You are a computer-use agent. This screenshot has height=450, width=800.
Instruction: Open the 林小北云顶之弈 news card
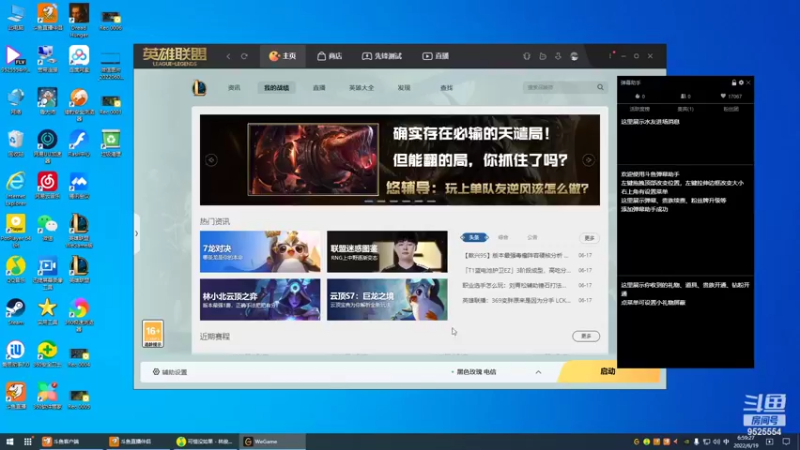coord(260,299)
